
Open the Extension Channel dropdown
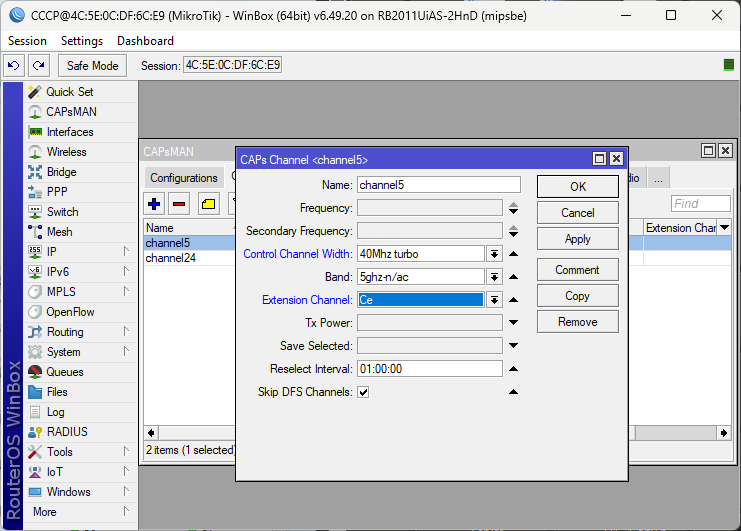click(x=494, y=300)
